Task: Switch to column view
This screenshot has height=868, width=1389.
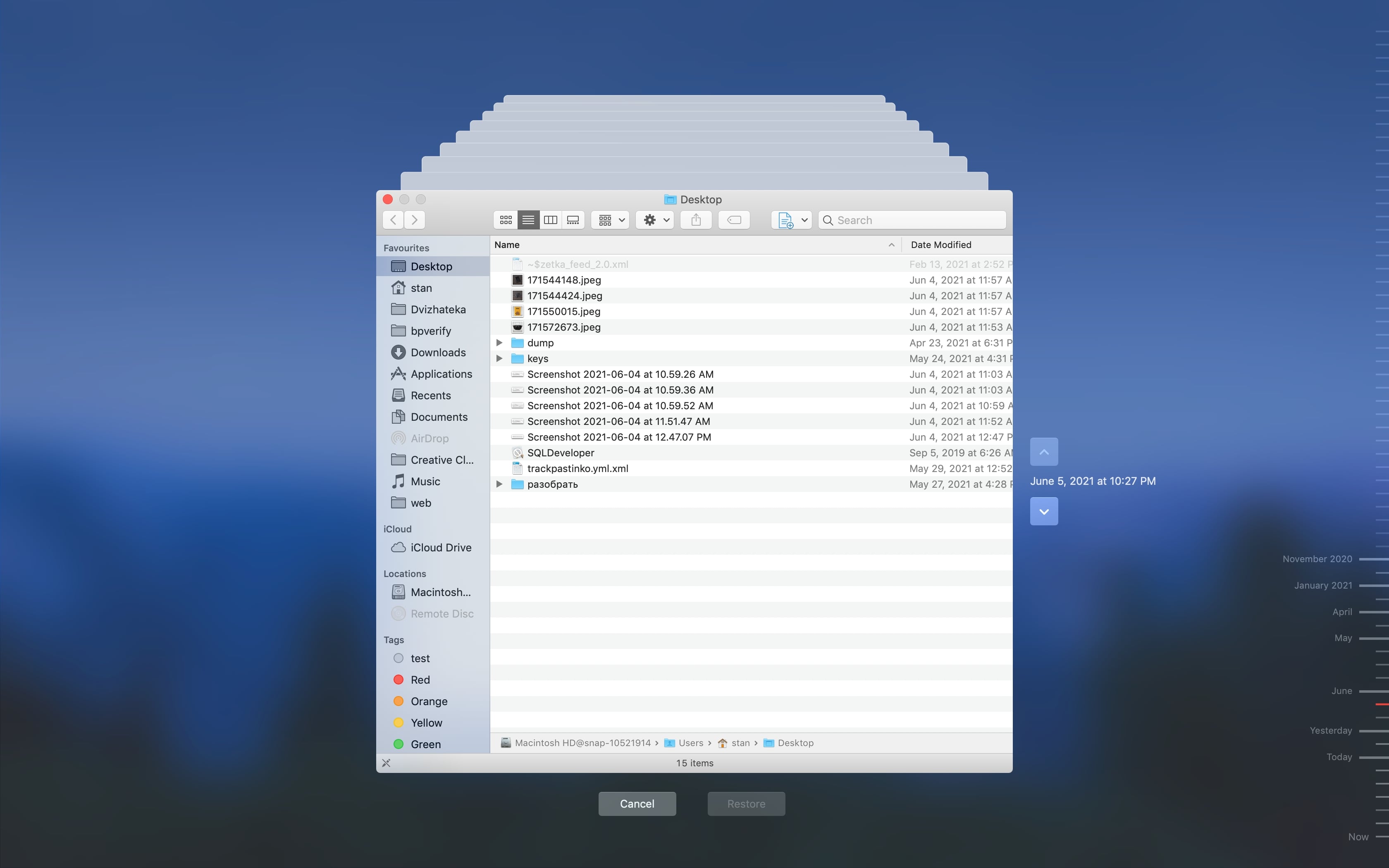Action: (x=551, y=220)
